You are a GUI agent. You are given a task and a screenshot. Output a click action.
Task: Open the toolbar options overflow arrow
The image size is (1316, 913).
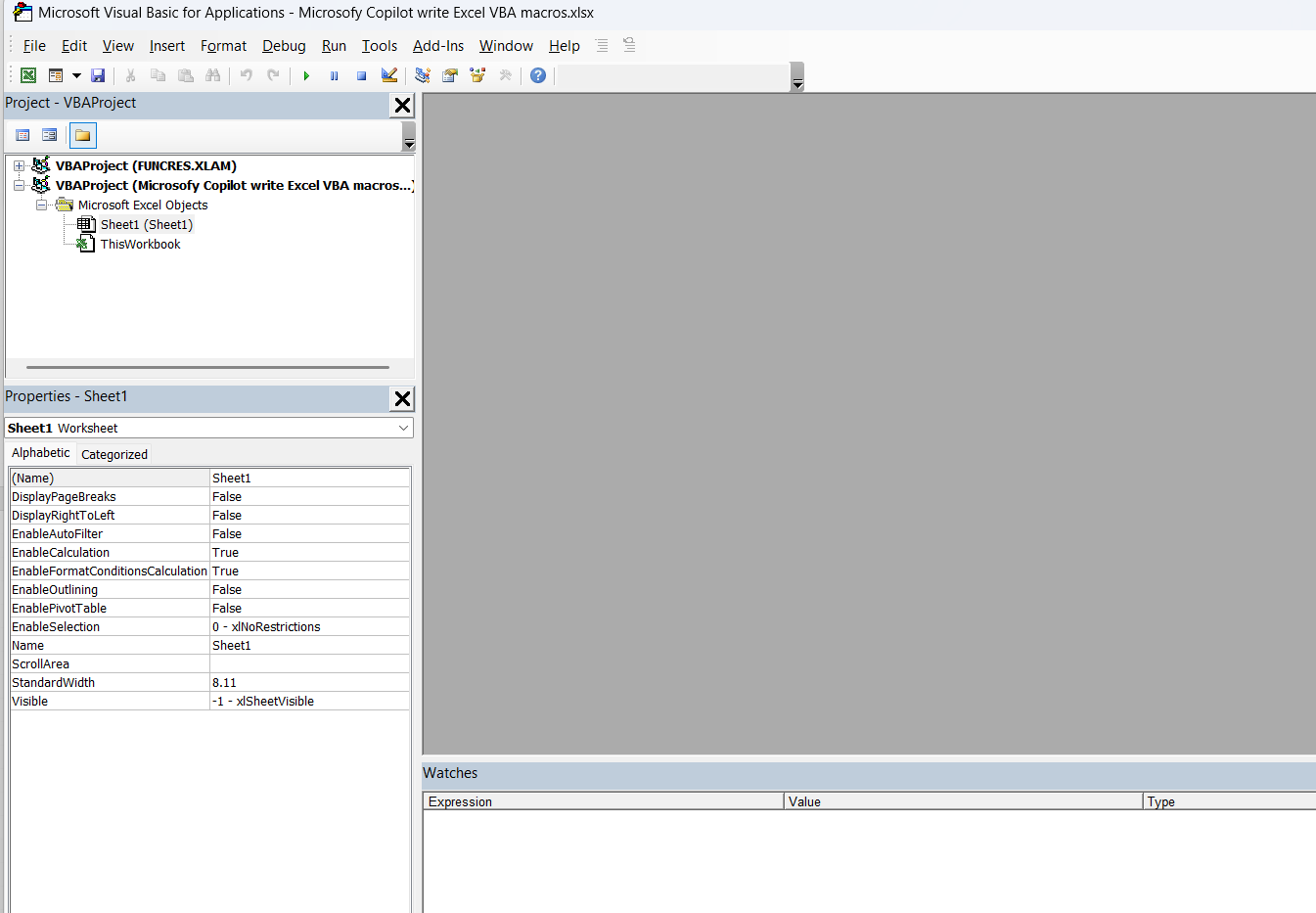(797, 77)
